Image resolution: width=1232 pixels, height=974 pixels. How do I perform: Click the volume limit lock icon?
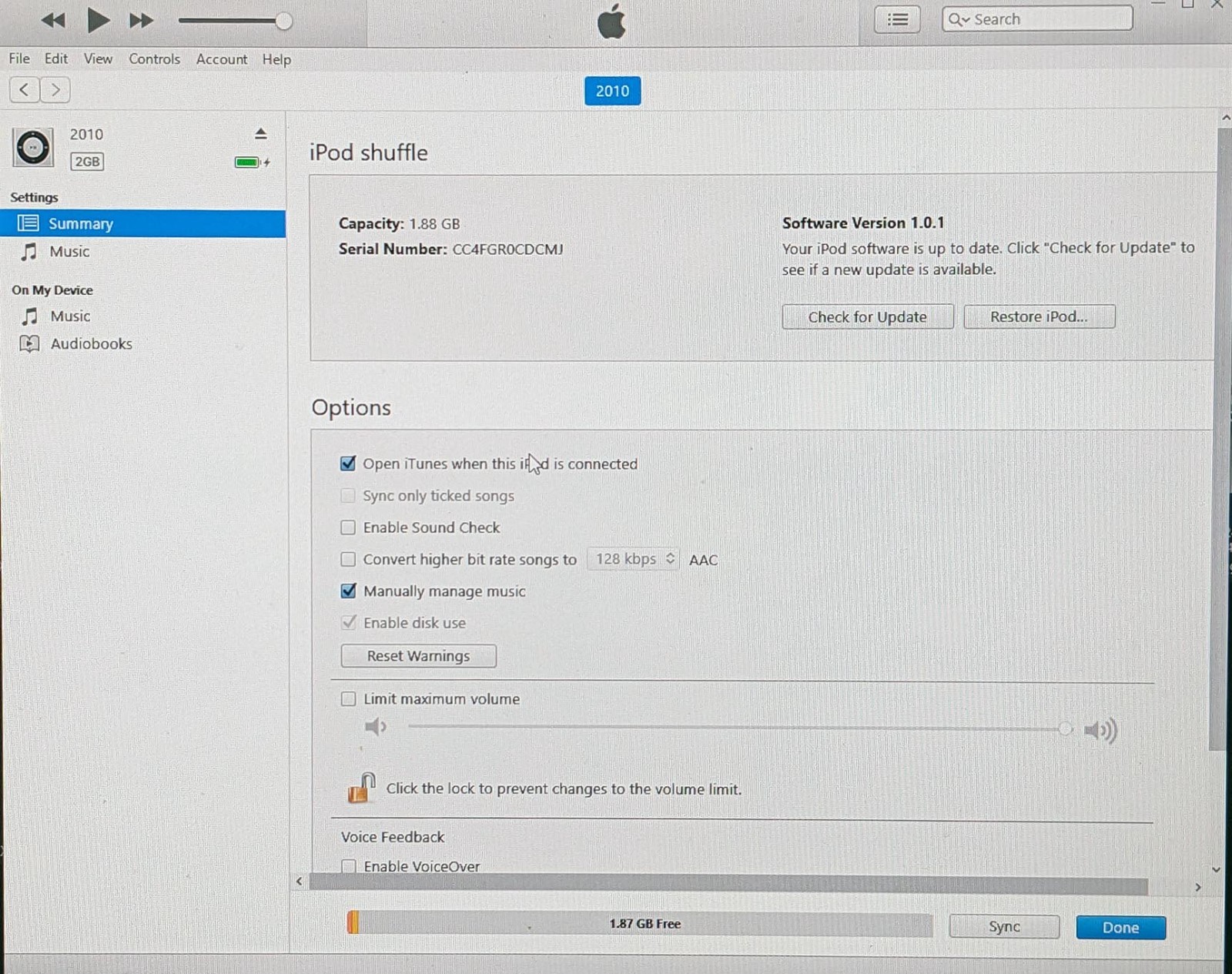[x=360, y=788]
